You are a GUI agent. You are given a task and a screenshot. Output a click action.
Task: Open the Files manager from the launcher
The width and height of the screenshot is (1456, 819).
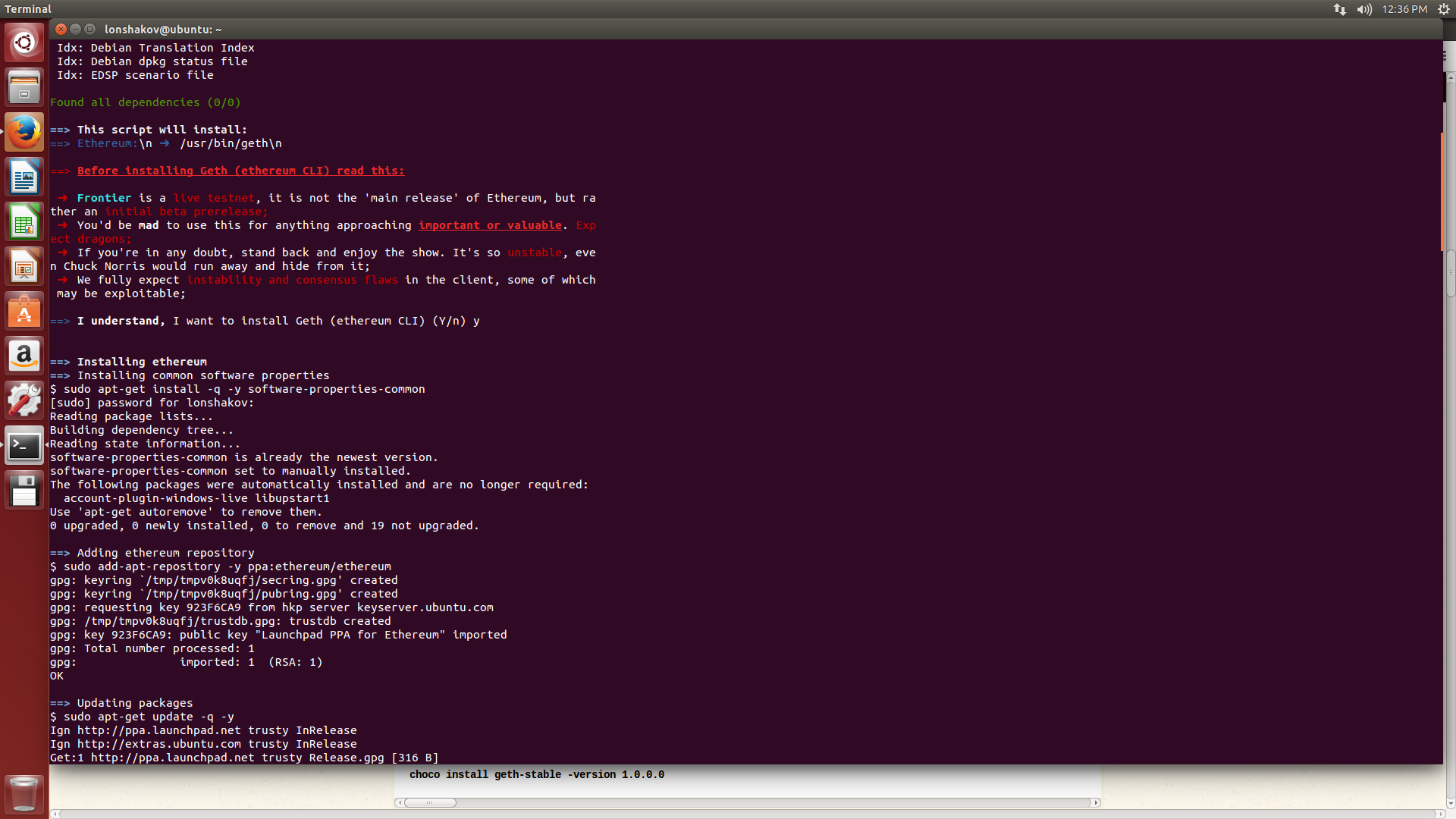click(24, 87)
